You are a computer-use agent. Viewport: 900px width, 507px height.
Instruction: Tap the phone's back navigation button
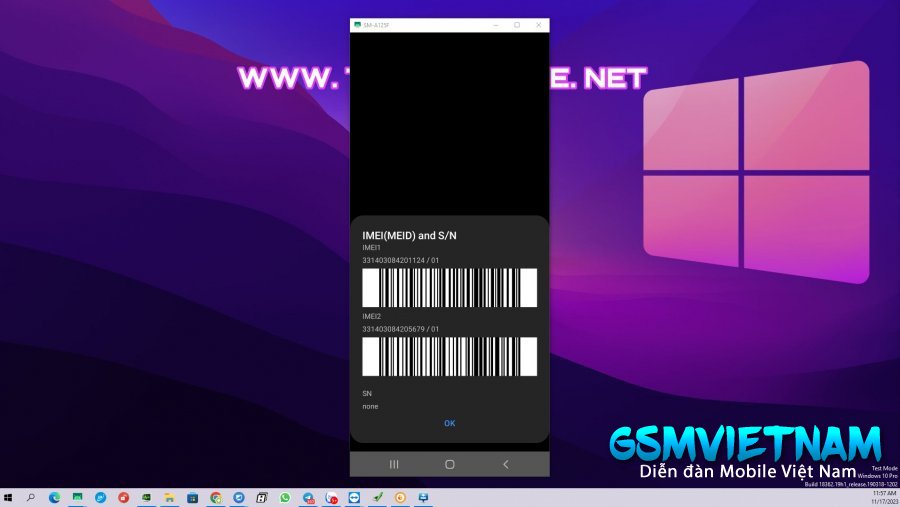pos(506,464)
